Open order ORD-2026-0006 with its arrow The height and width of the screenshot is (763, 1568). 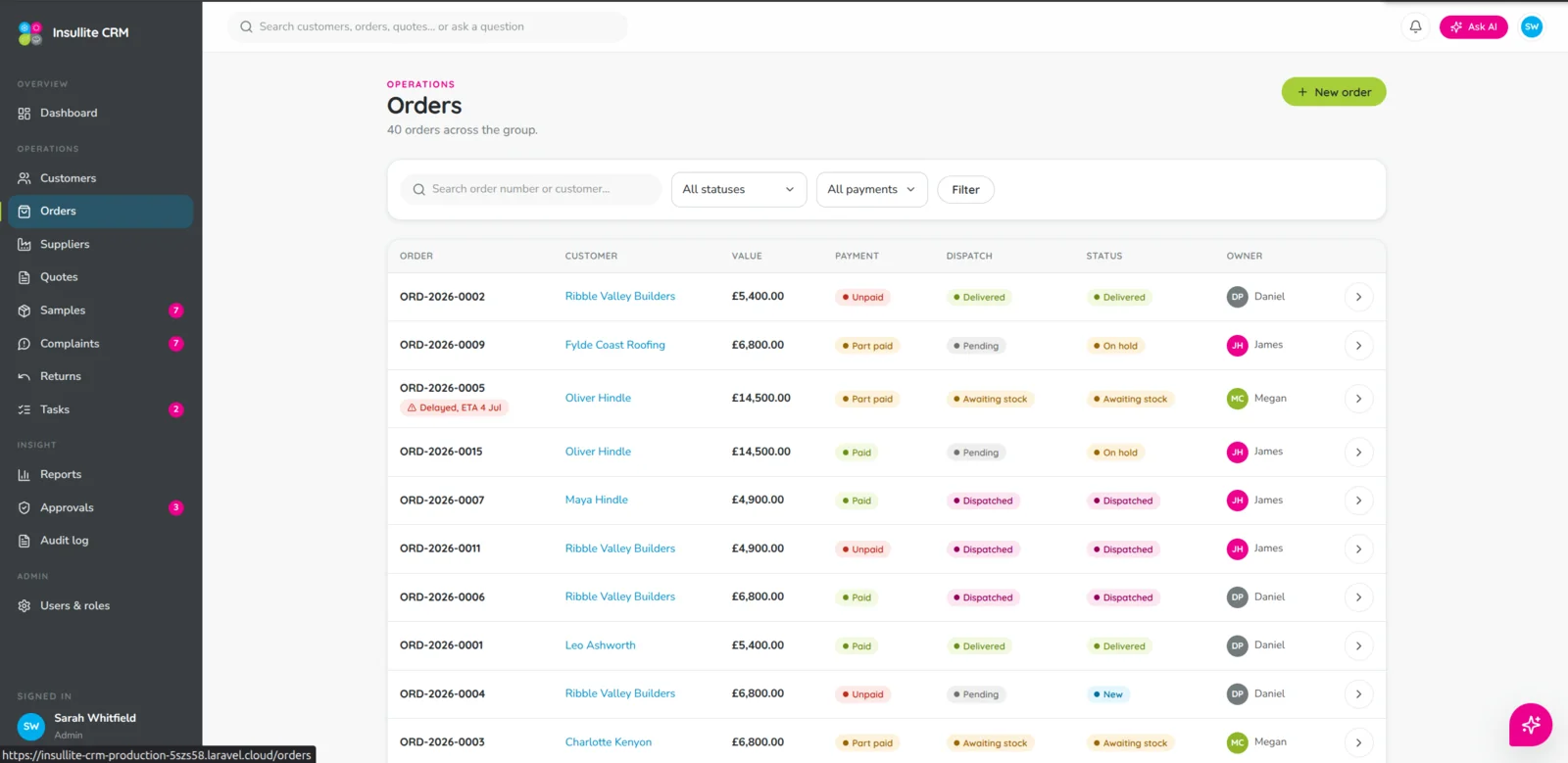click(x=1358, y=597)
